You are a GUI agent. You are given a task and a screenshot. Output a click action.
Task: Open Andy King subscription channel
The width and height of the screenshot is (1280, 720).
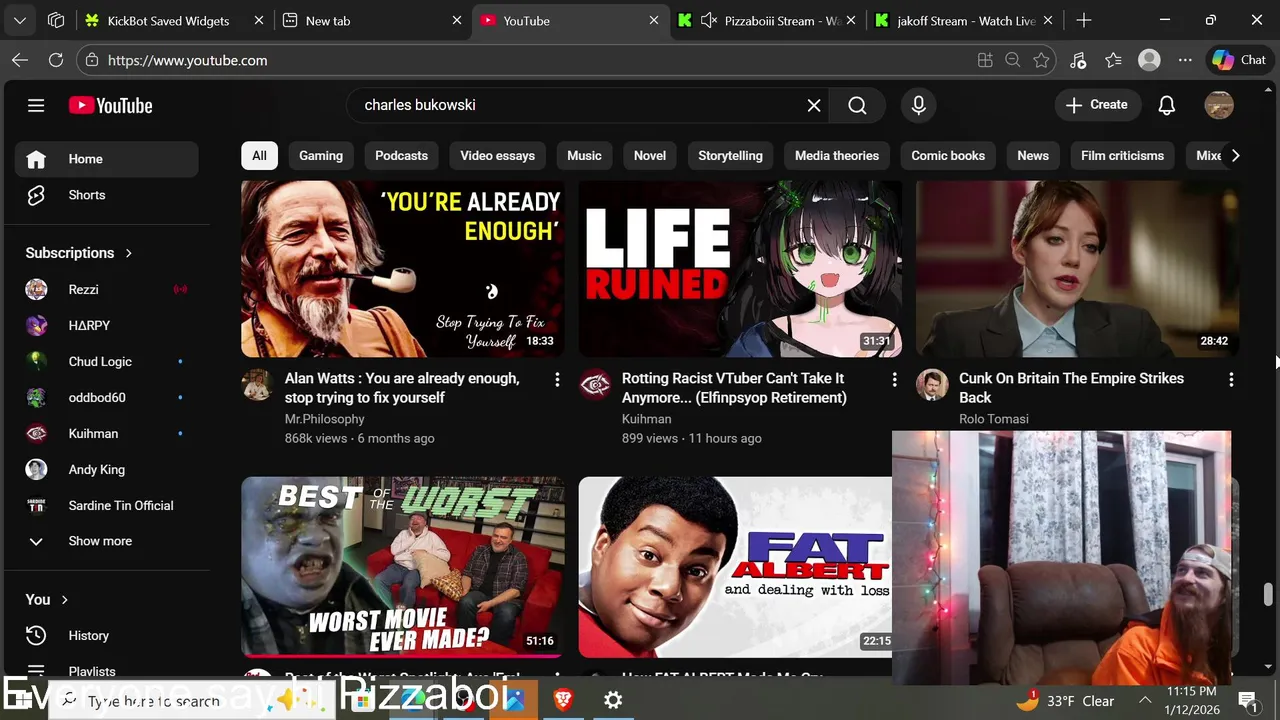tap(106, 470)
